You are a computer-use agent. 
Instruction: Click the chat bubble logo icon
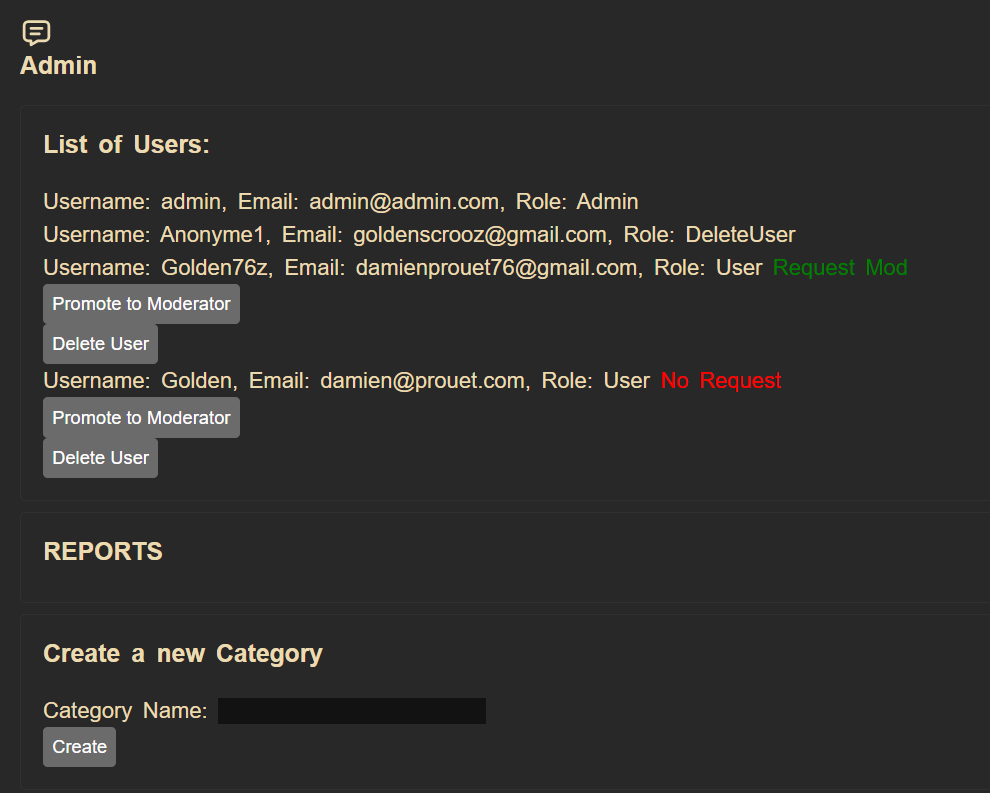tap(36, 33)
